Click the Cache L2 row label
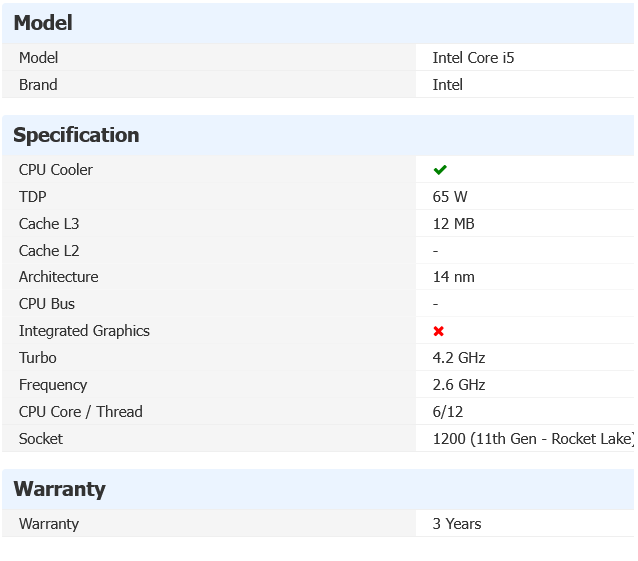Image resolution: width=638 pixels, height=561 pixels. (49, 251)
